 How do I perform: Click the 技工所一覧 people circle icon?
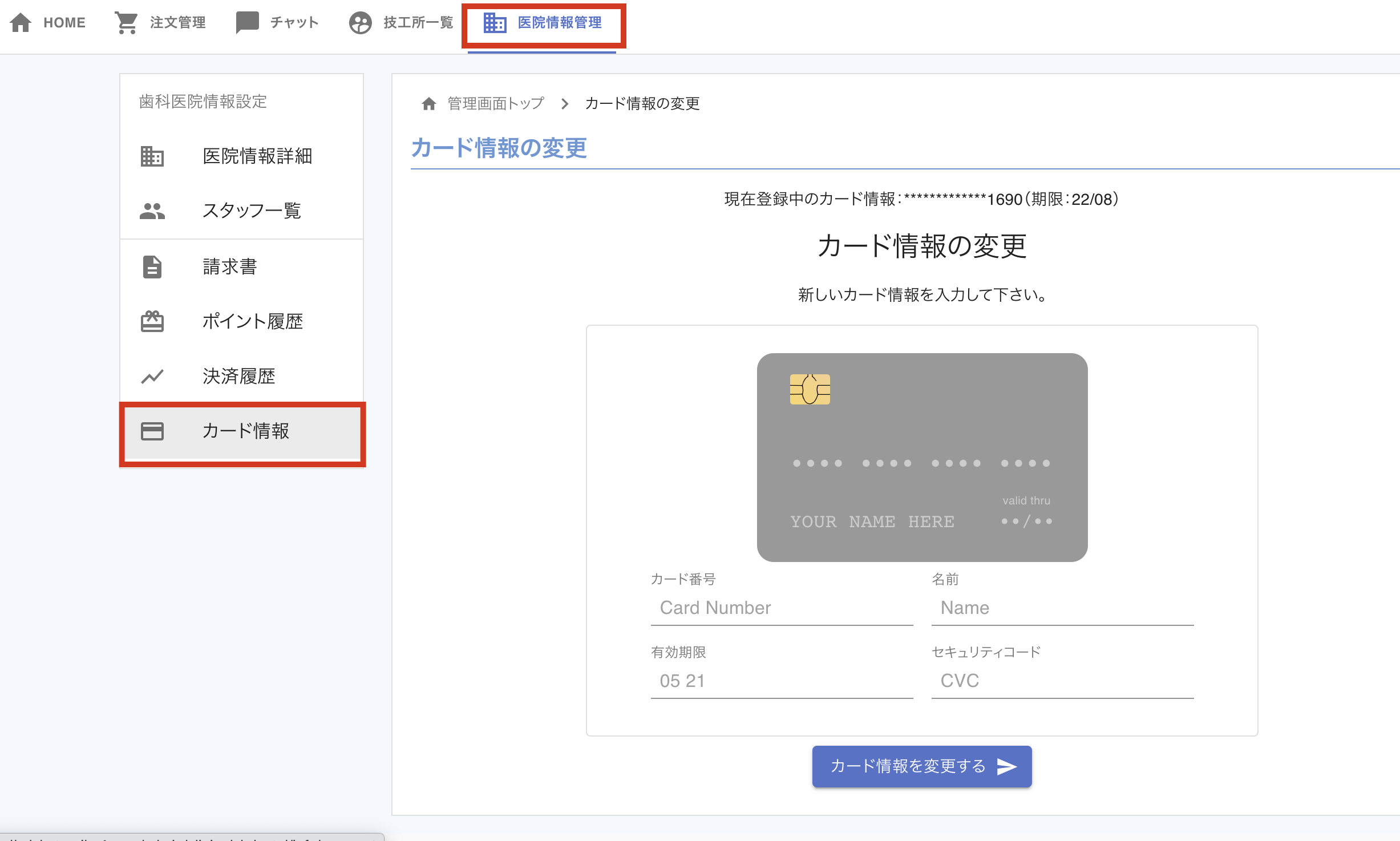(360, 23)
